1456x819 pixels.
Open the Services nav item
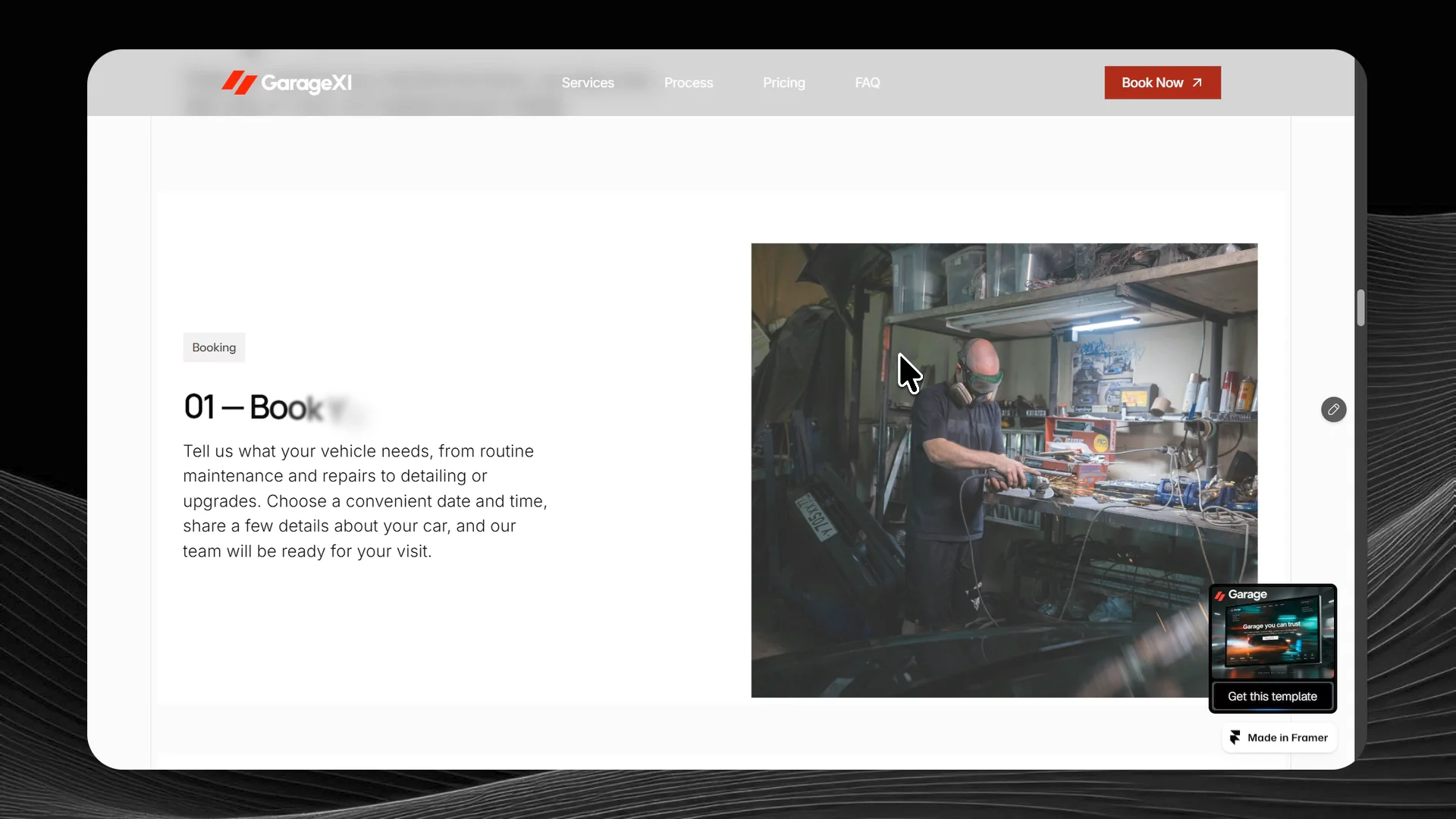coord(588,83)
